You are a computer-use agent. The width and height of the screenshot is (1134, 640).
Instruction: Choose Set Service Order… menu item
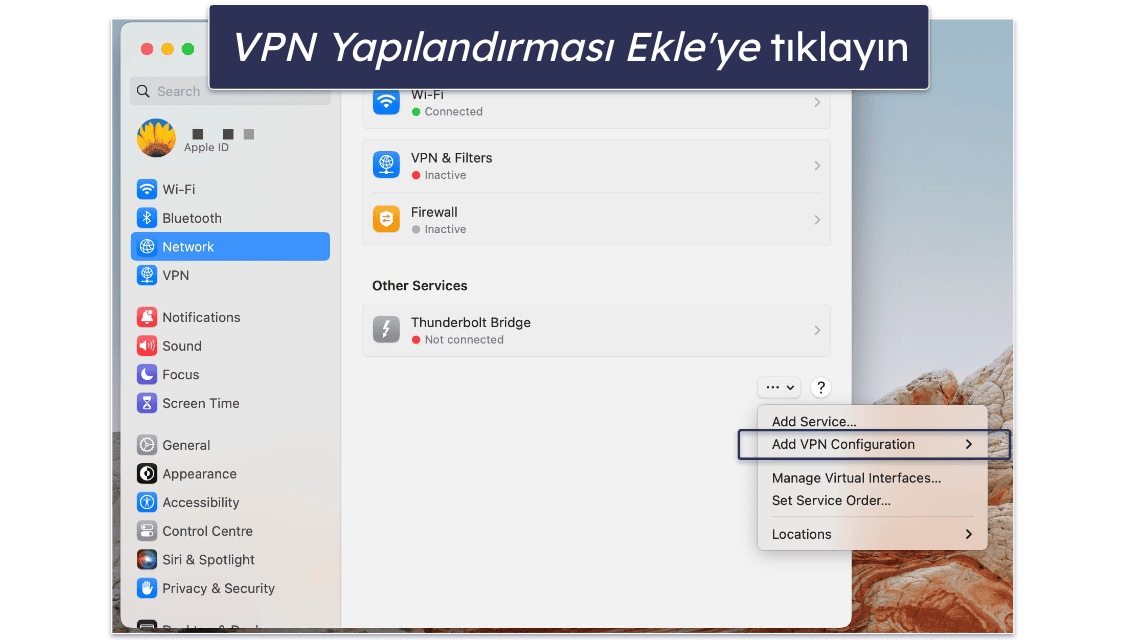click(831, 500)
